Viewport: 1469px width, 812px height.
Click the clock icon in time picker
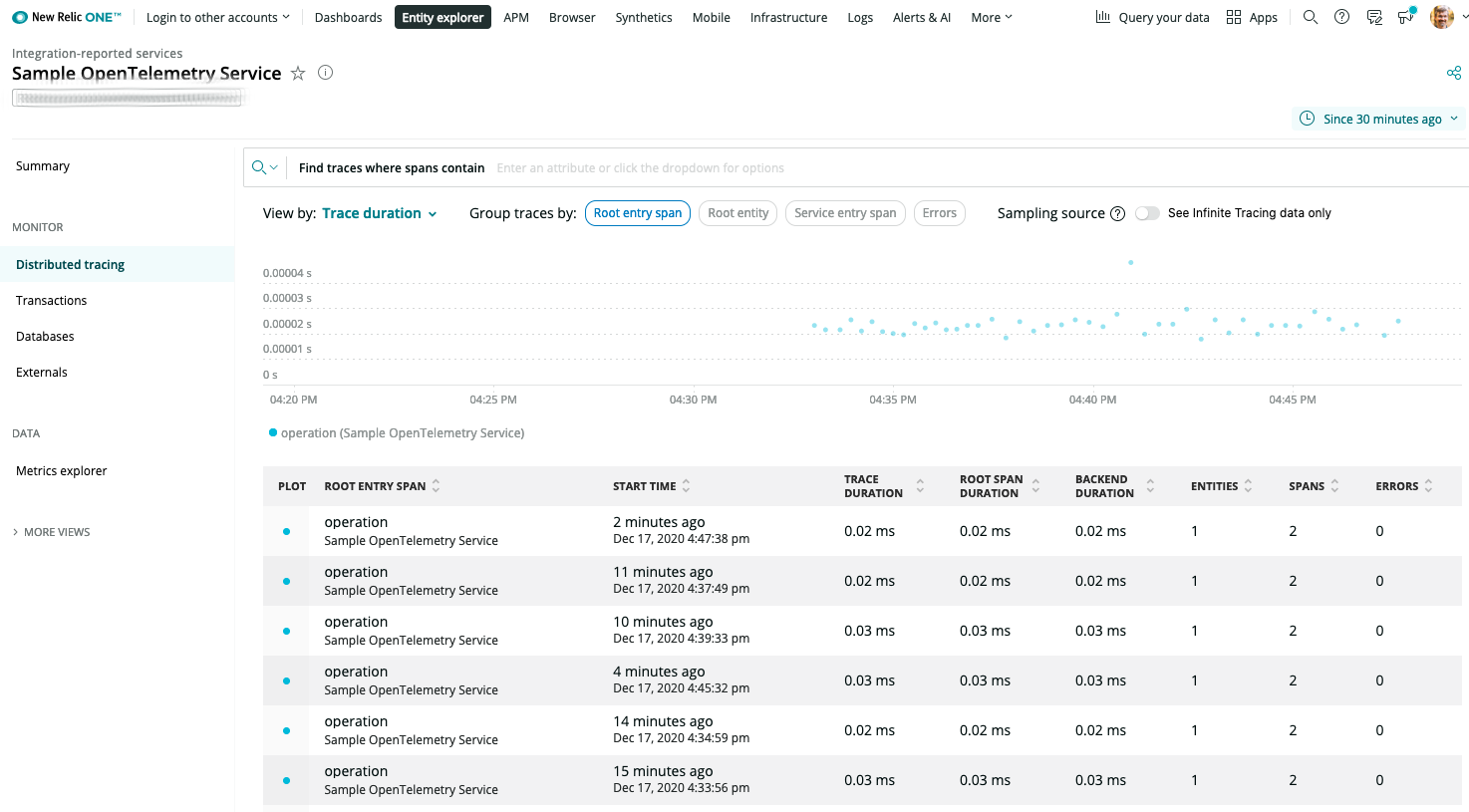tap(1308, 119)
